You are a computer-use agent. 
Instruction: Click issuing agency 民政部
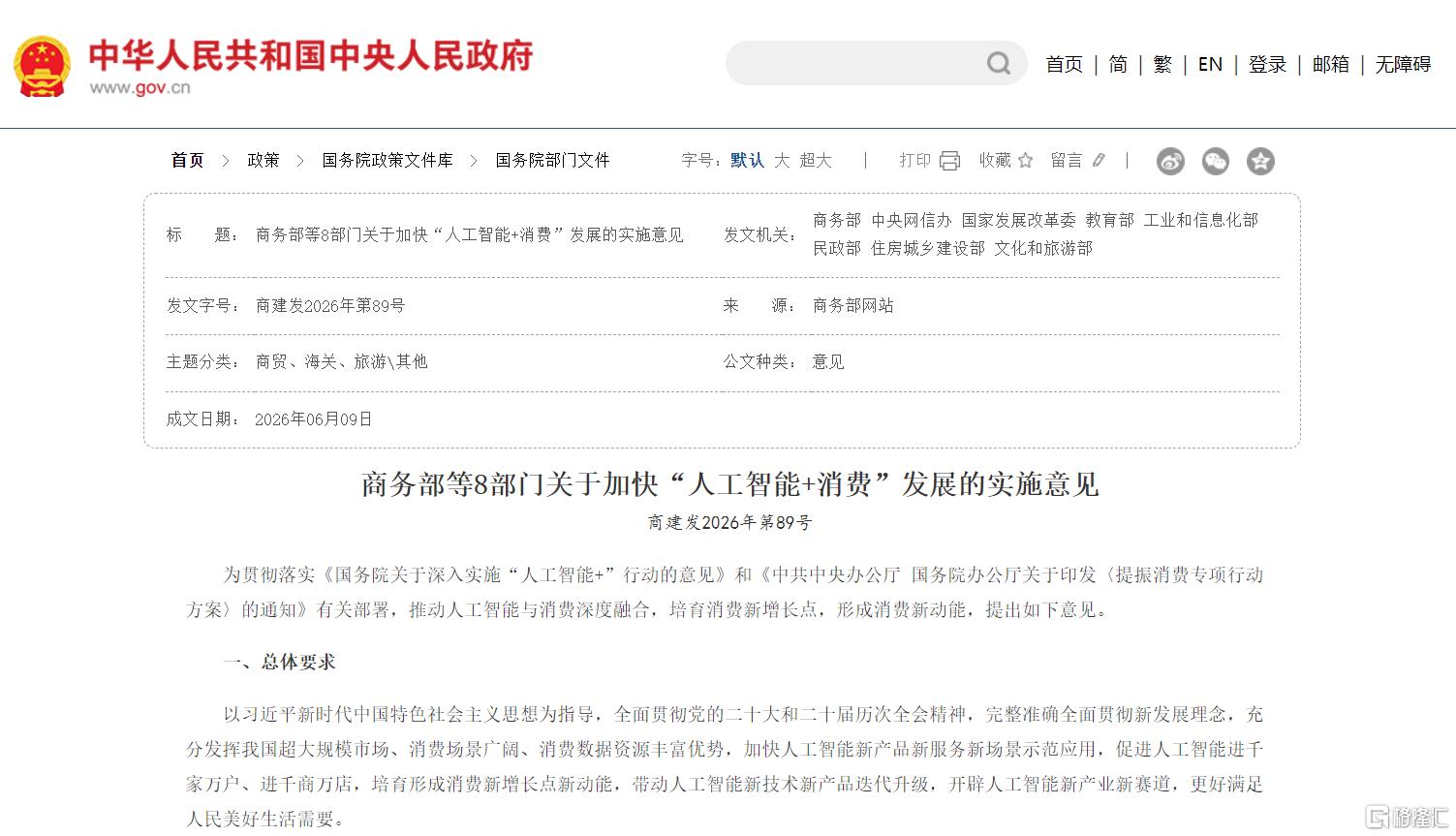pyautogui.click(x=837, y=249)
